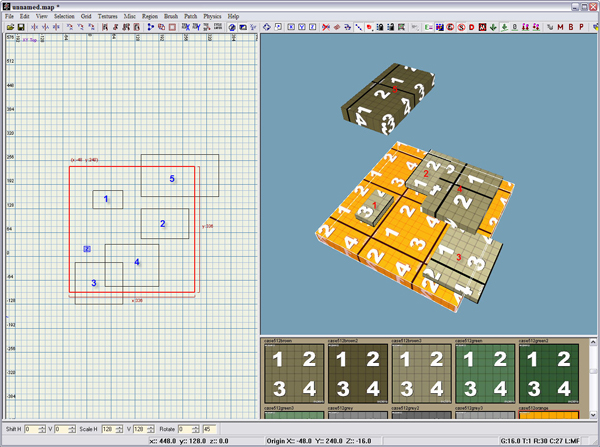Click the Shift H value field
600x447 pixels.
31,429
